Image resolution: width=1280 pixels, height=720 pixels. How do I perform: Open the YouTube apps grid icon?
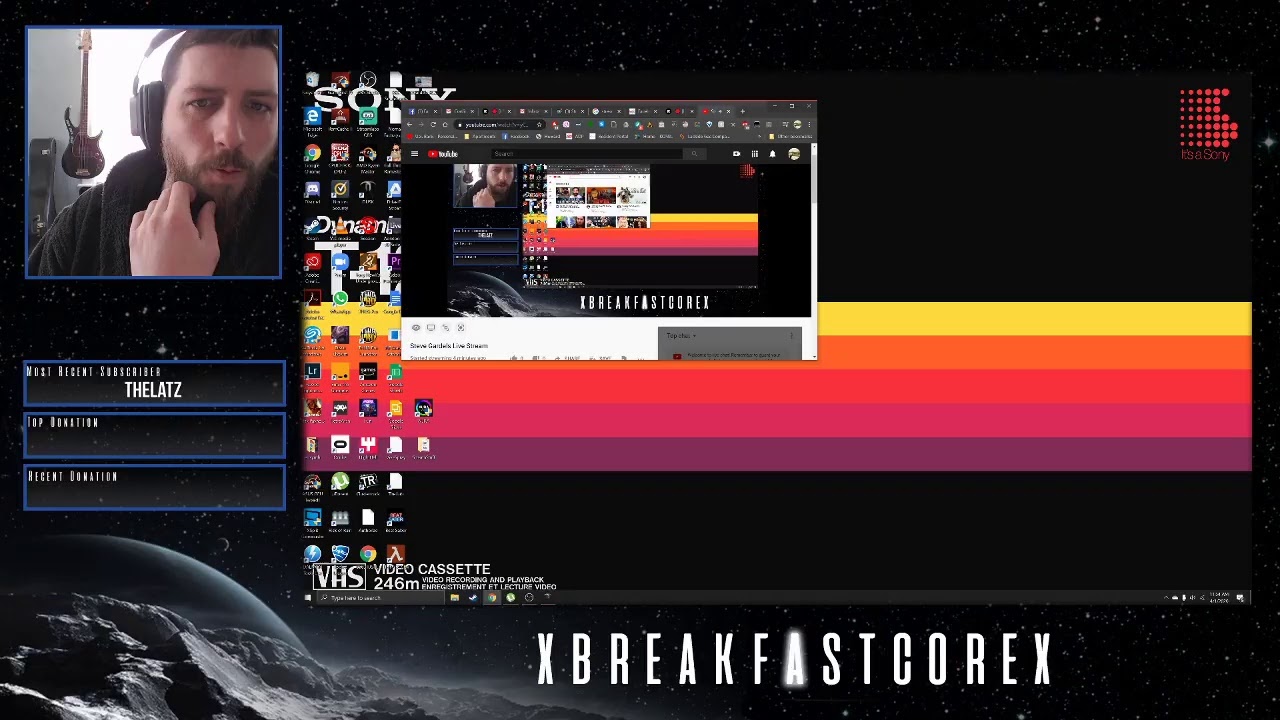(x=754, y=154)
